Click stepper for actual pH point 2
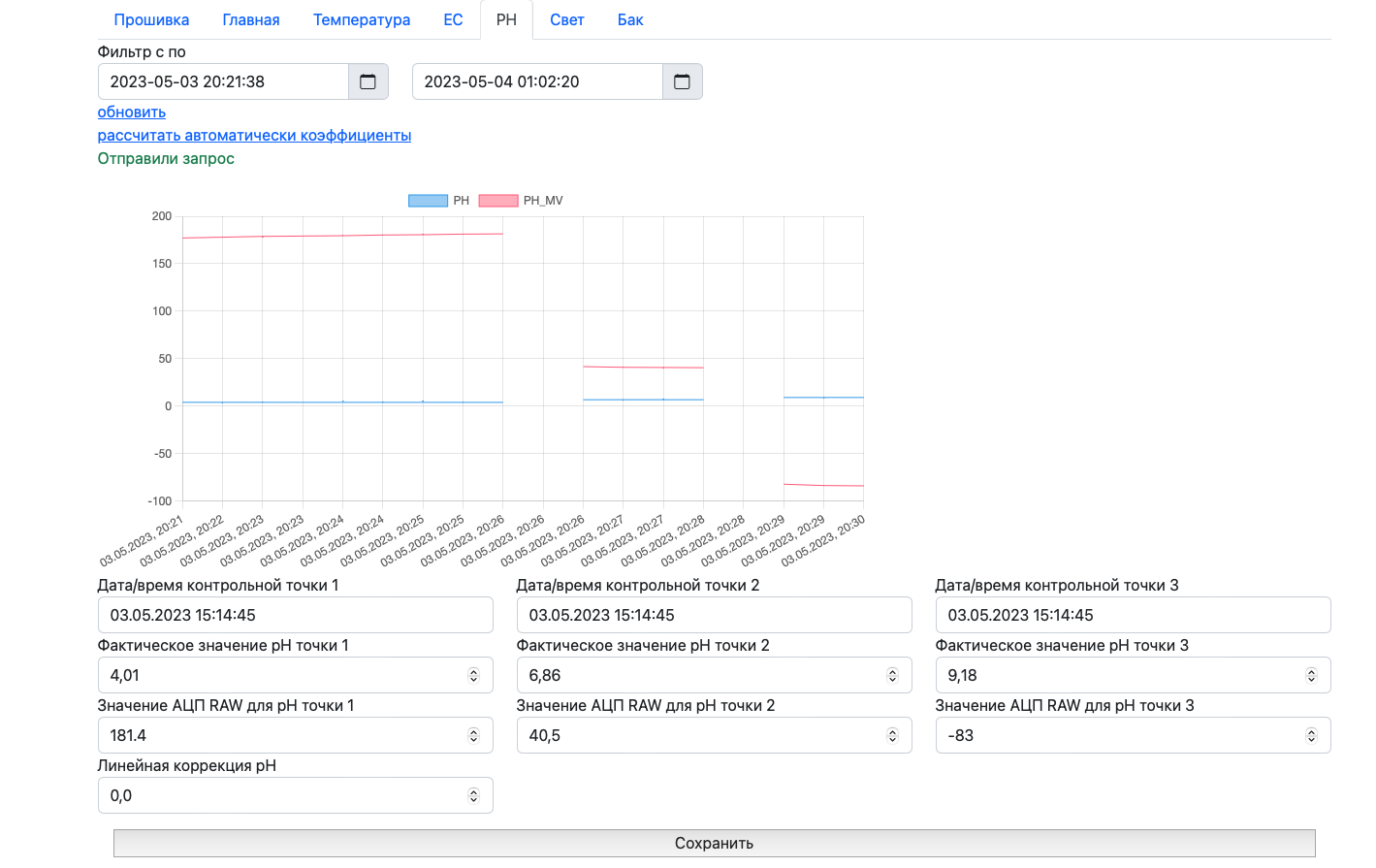 click(892, 675)
